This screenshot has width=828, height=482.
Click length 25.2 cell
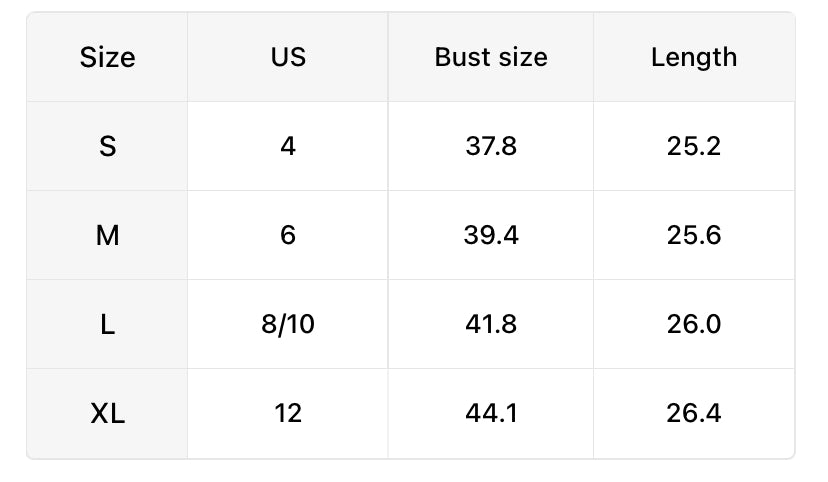pyautogui.click(x=694, y=146)
